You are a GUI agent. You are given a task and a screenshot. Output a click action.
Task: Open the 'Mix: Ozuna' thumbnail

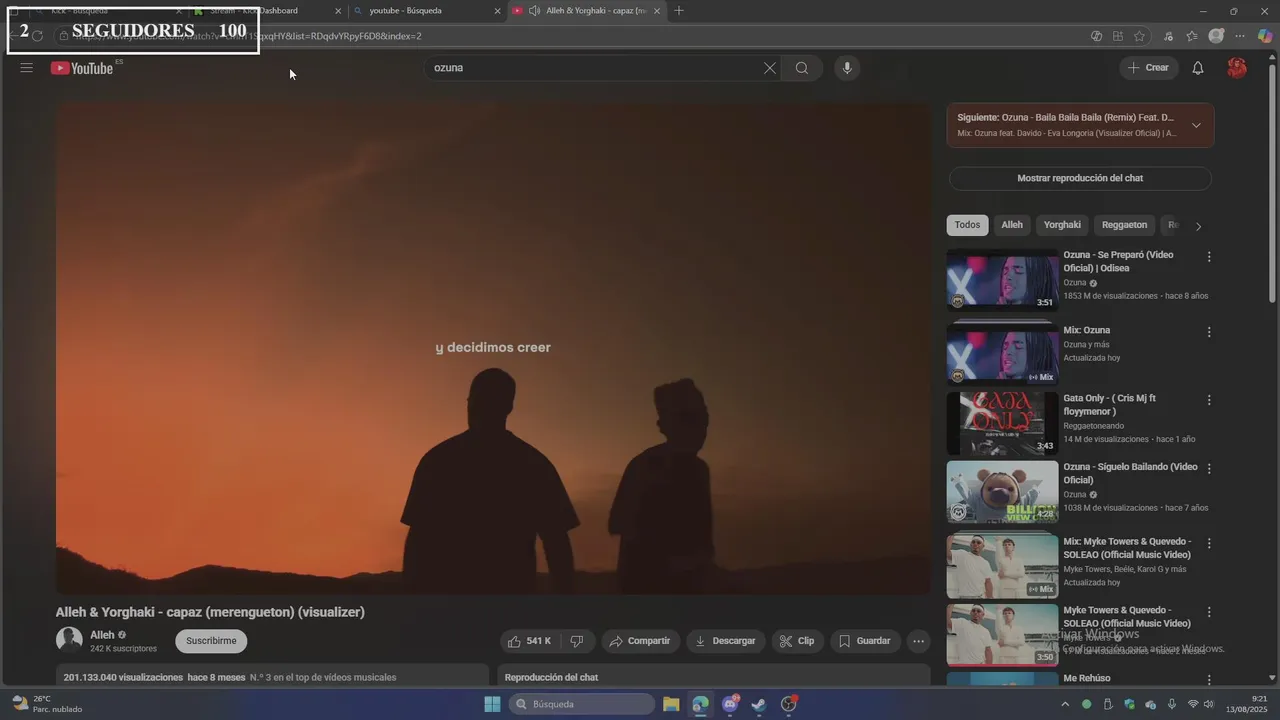[x=1002, y=355]
